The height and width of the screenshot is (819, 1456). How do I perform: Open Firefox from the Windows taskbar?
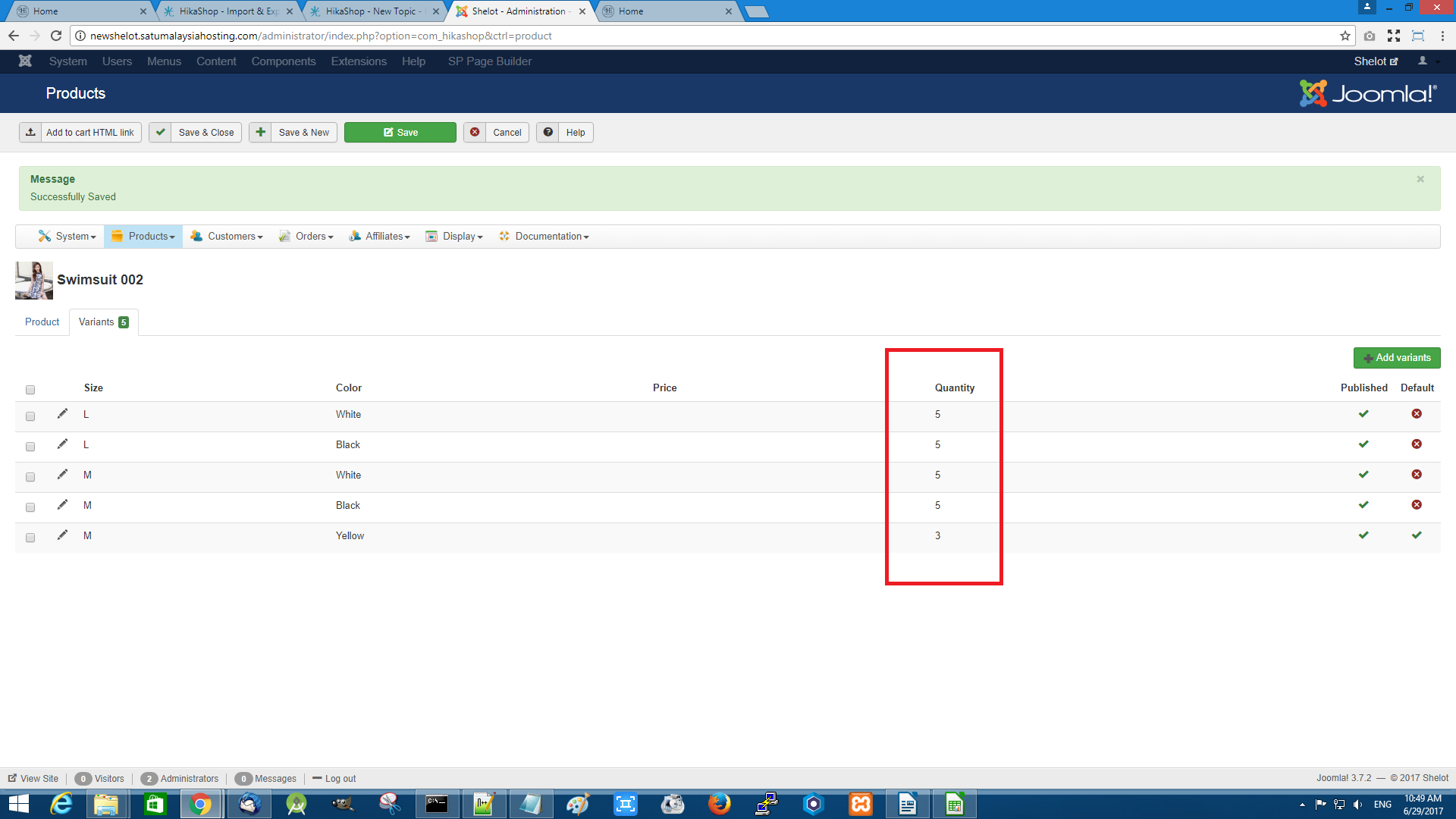pos(719,804)
